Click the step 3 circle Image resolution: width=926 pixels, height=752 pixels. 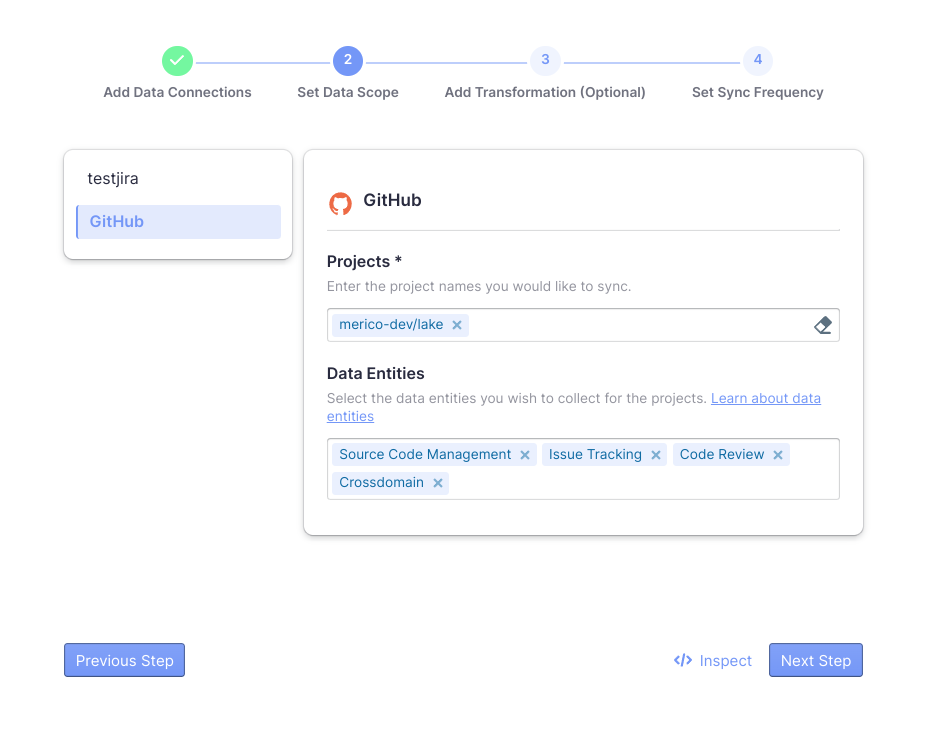545,60
